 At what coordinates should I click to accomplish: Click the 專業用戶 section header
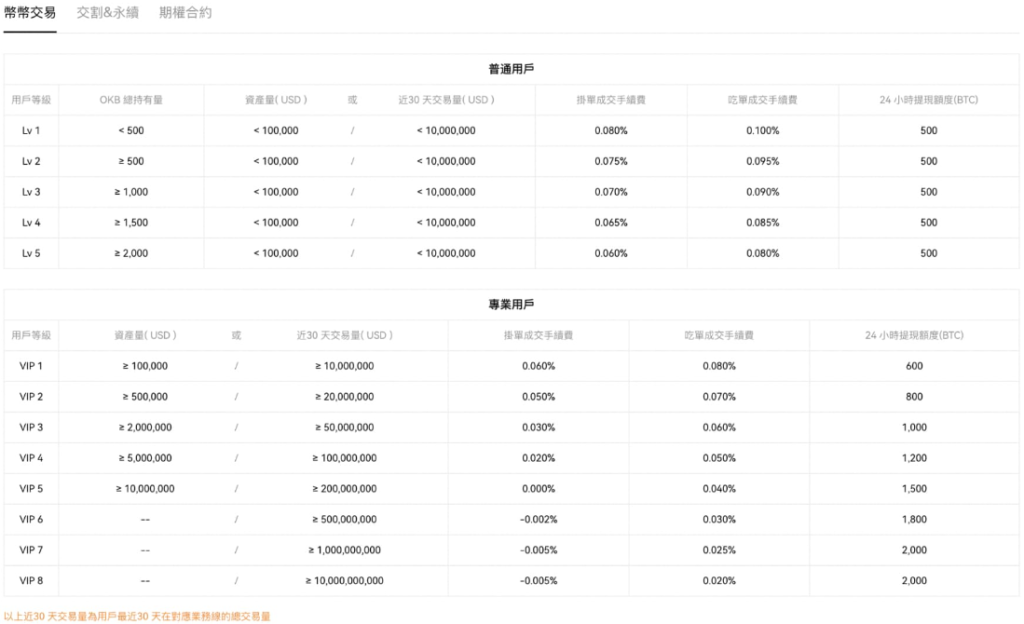pyautogui.click(x=511, y=303)
